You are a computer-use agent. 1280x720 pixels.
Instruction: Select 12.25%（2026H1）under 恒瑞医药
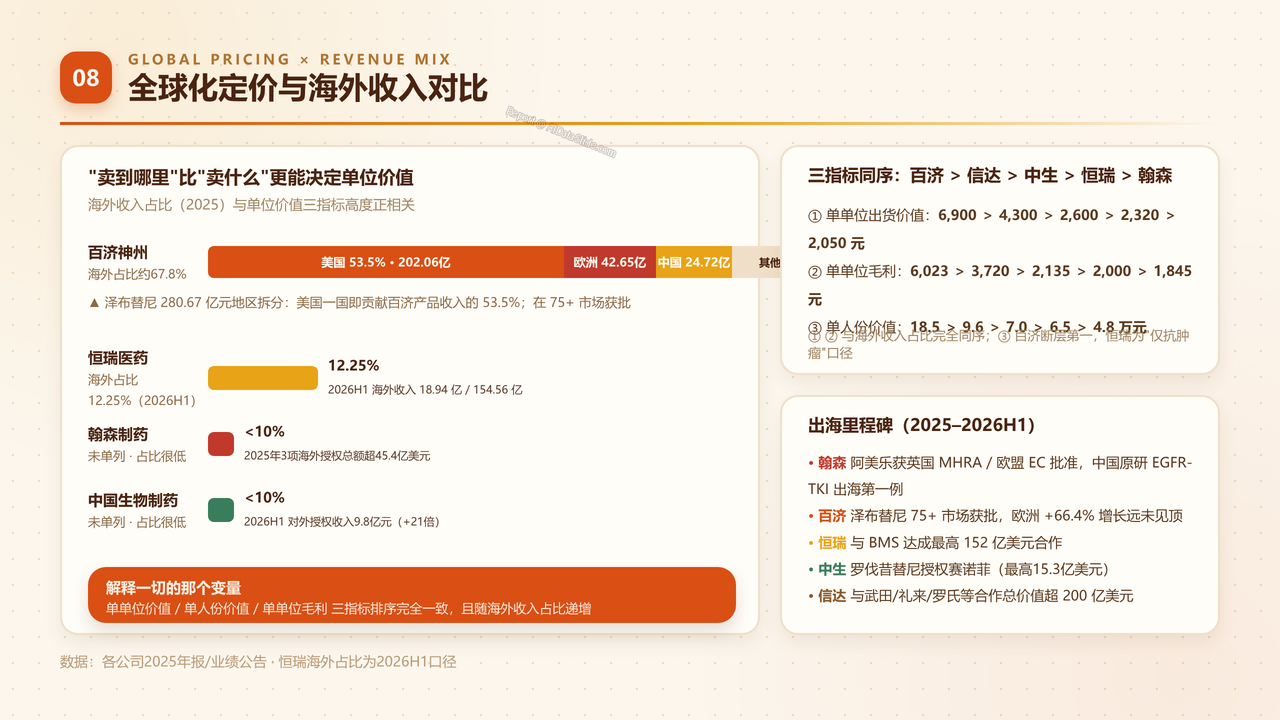[x=141, y=400]
